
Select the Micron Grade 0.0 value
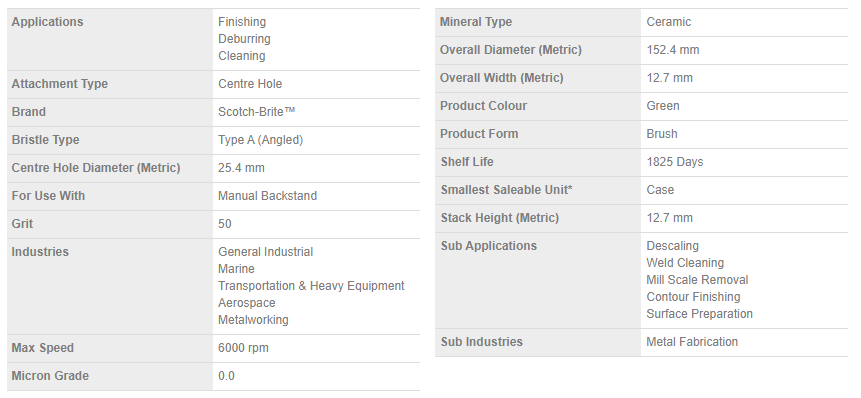tap(226, 376)
